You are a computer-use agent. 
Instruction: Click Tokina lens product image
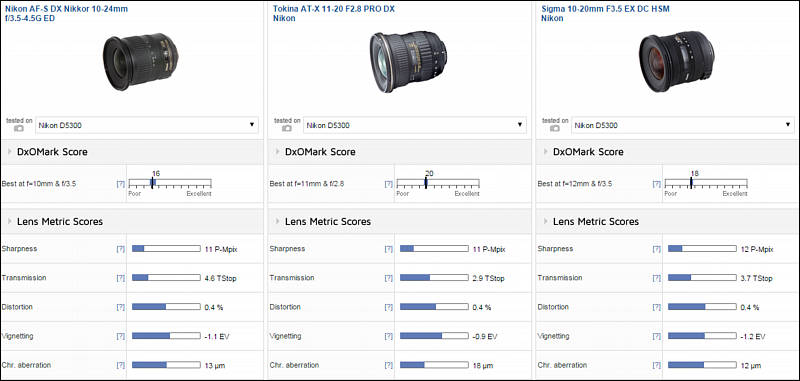(408, 62)
